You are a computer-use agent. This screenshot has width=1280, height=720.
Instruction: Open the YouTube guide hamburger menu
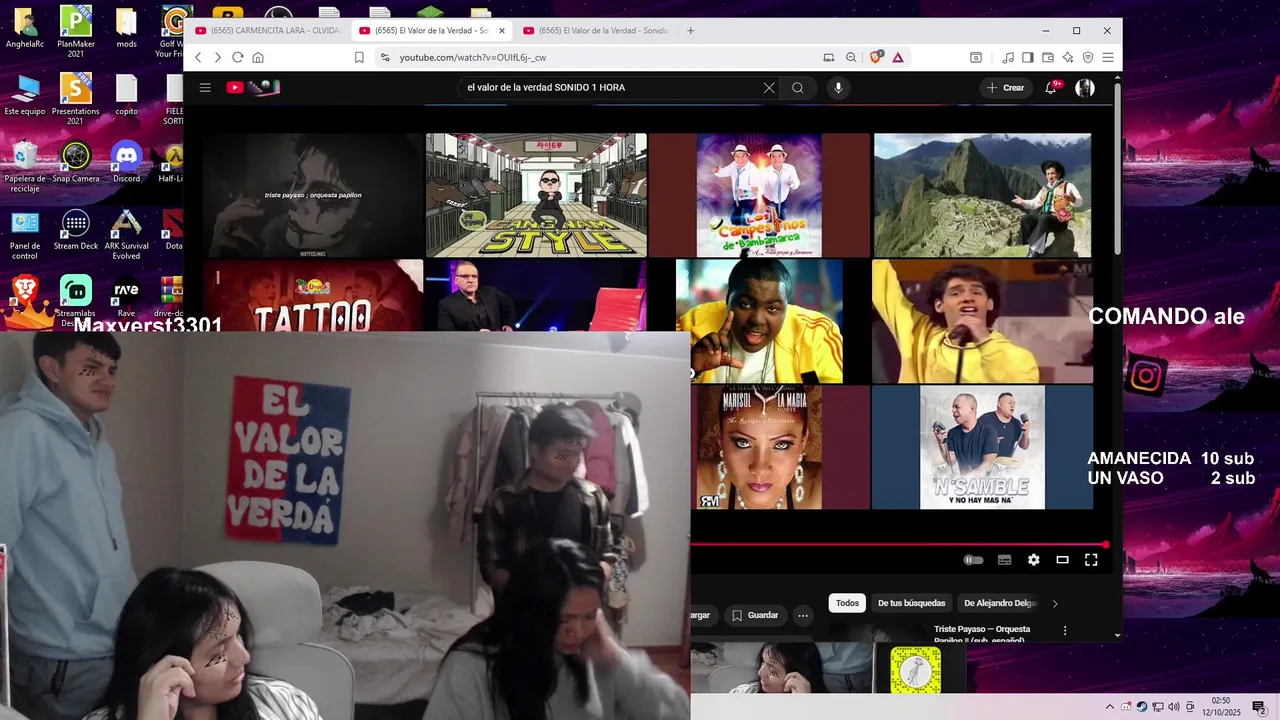click(205, 88)
